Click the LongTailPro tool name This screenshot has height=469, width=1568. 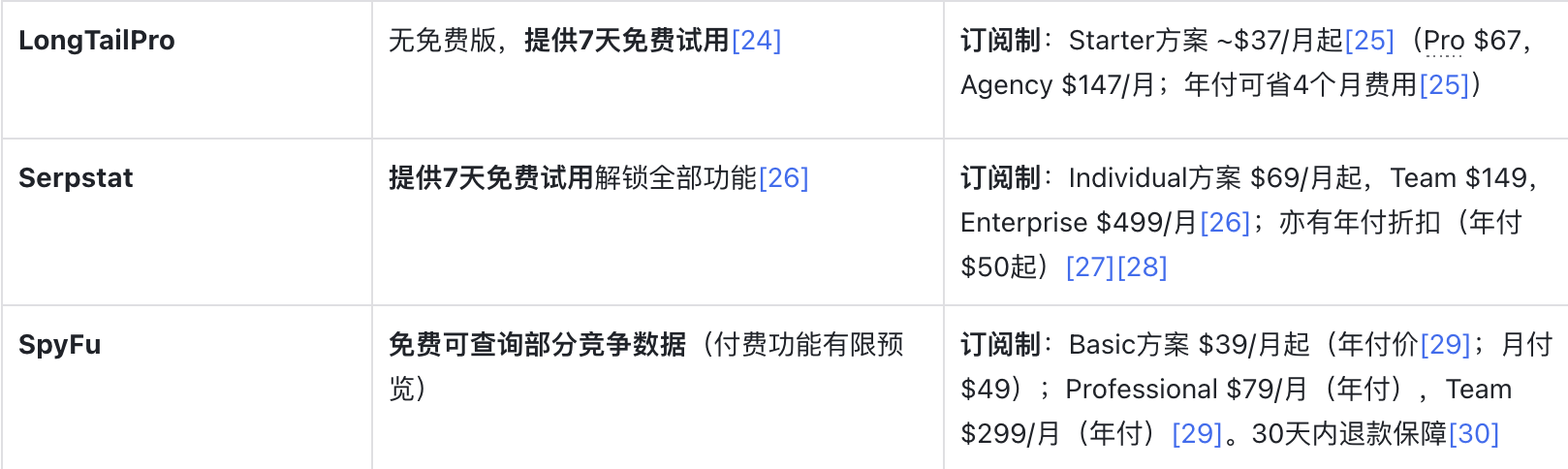pos(97,41)
